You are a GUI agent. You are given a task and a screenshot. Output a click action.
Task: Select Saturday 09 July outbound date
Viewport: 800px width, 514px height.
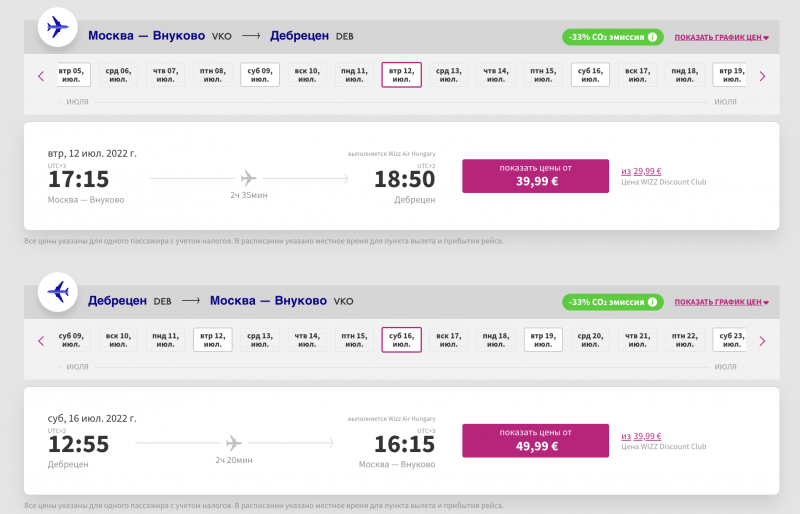(260, 75)
